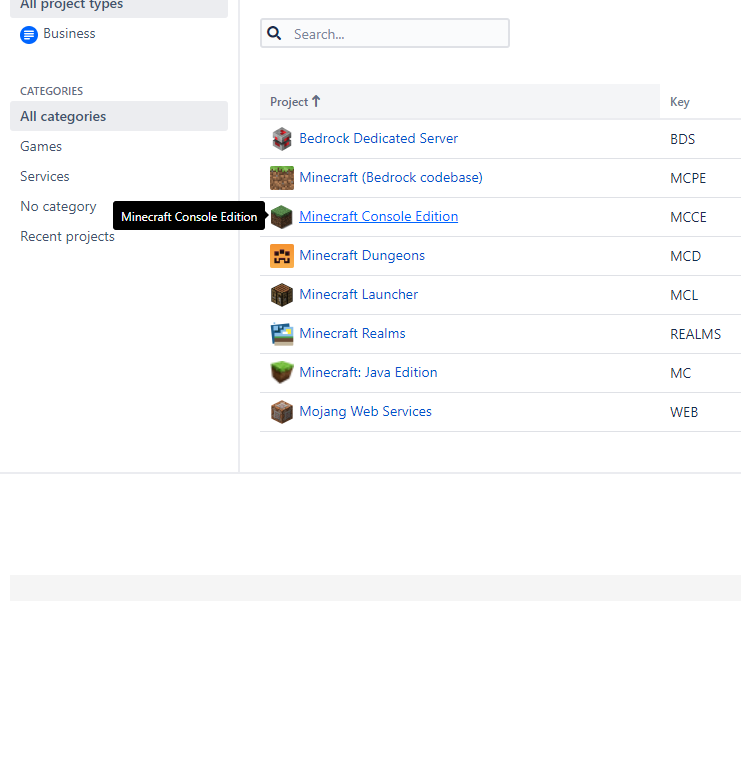Focus the project Search field
741x773 pixels.
[385, 34]
